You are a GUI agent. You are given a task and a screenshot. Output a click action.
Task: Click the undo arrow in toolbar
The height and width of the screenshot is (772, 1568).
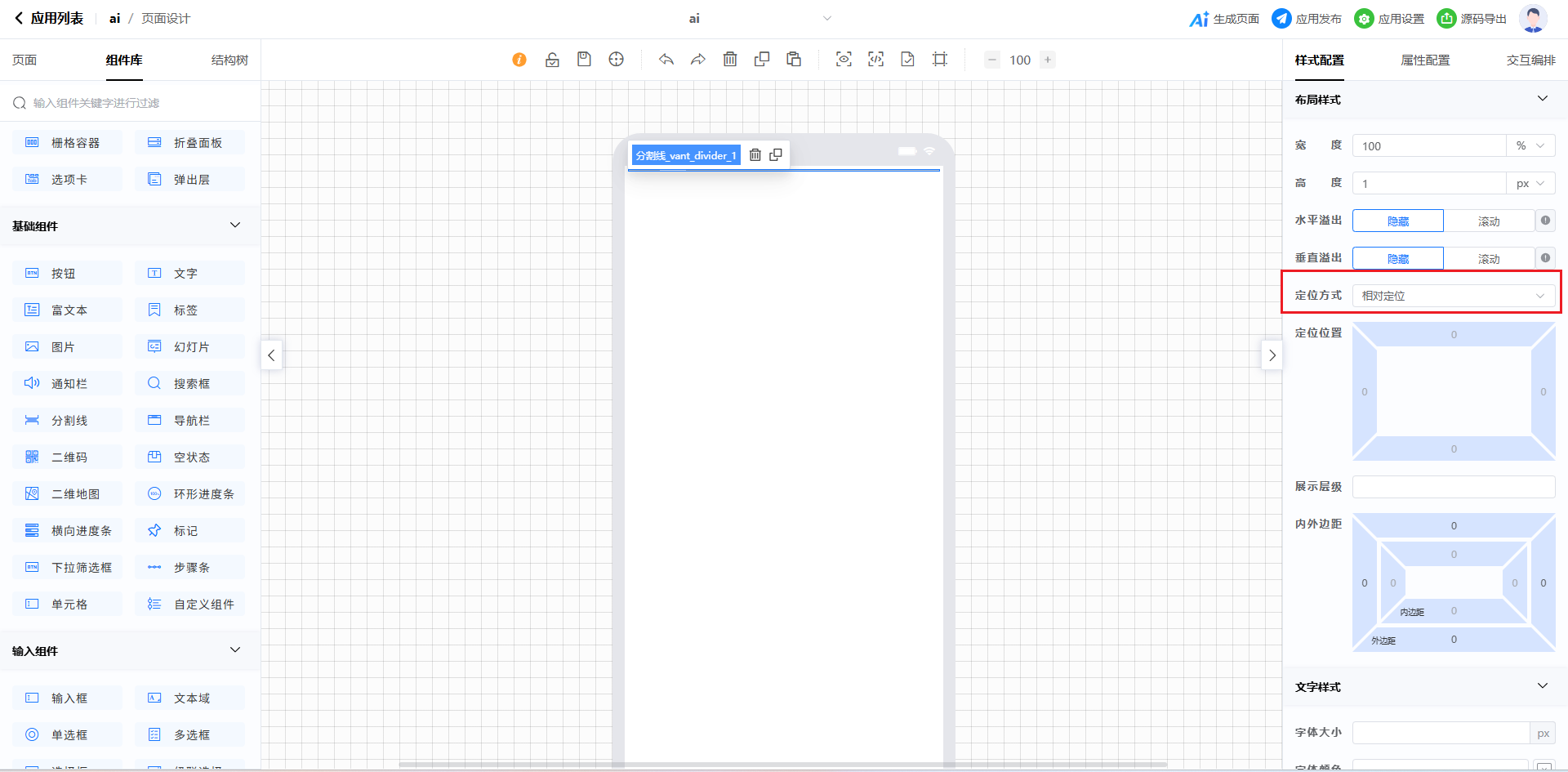[x=666, y=60]
